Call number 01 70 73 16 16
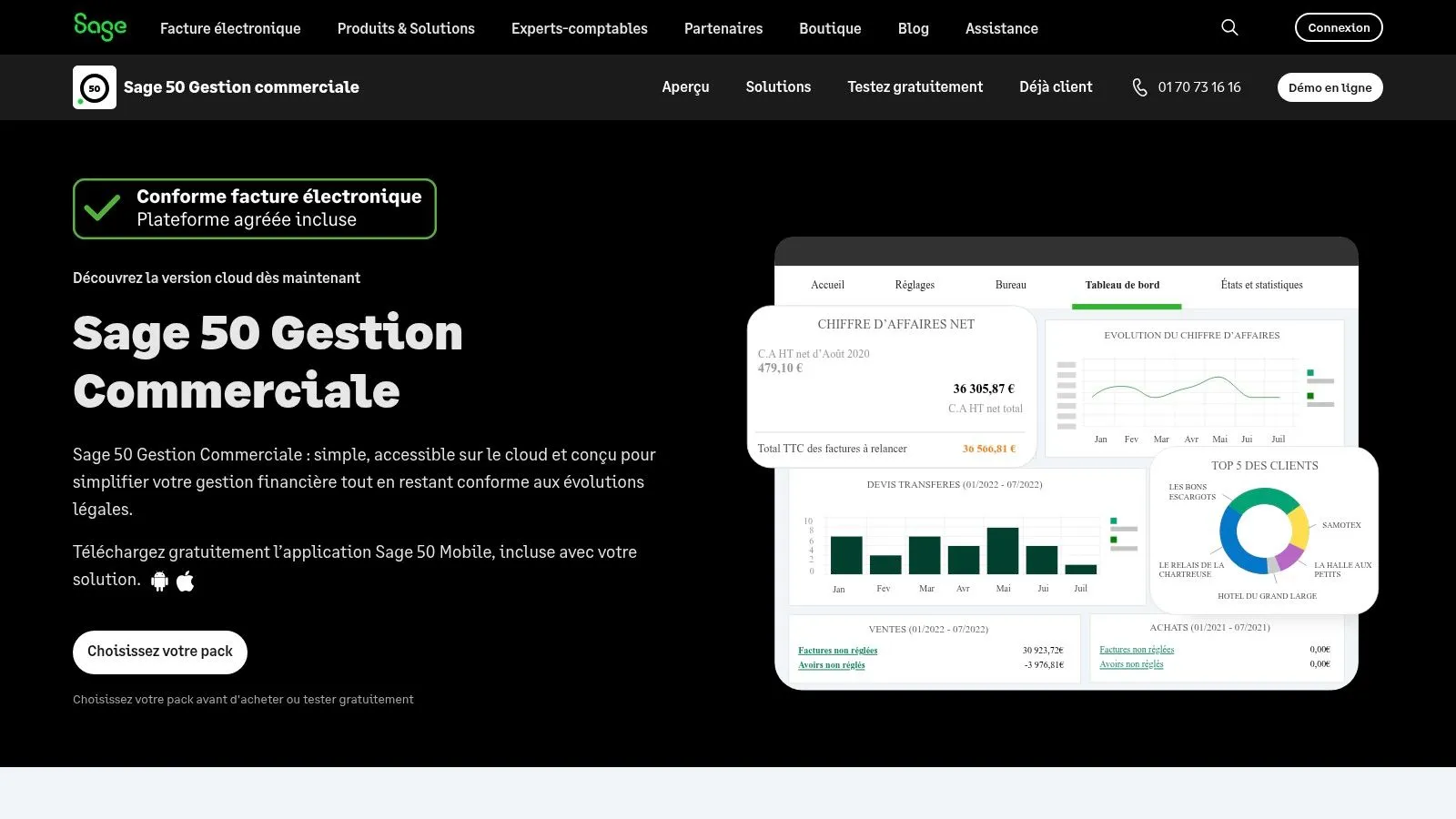This screenshot has width=1456, height=819. coord(1199,87)
